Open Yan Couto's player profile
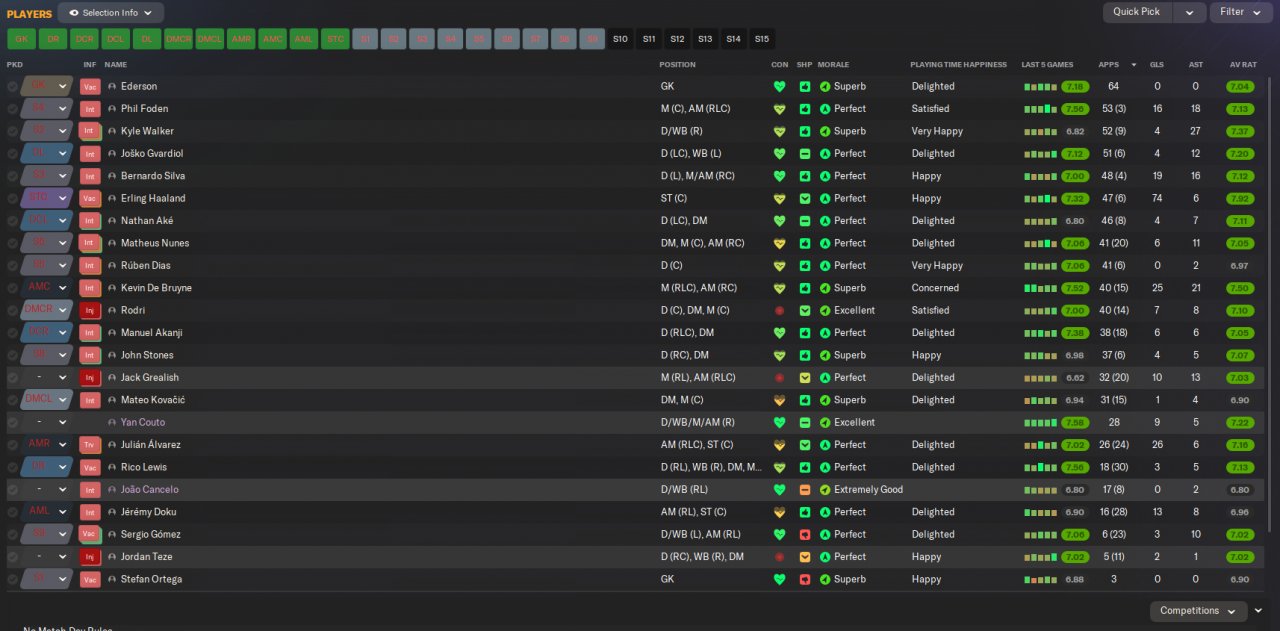1280x631 pixels. (143, 422)
